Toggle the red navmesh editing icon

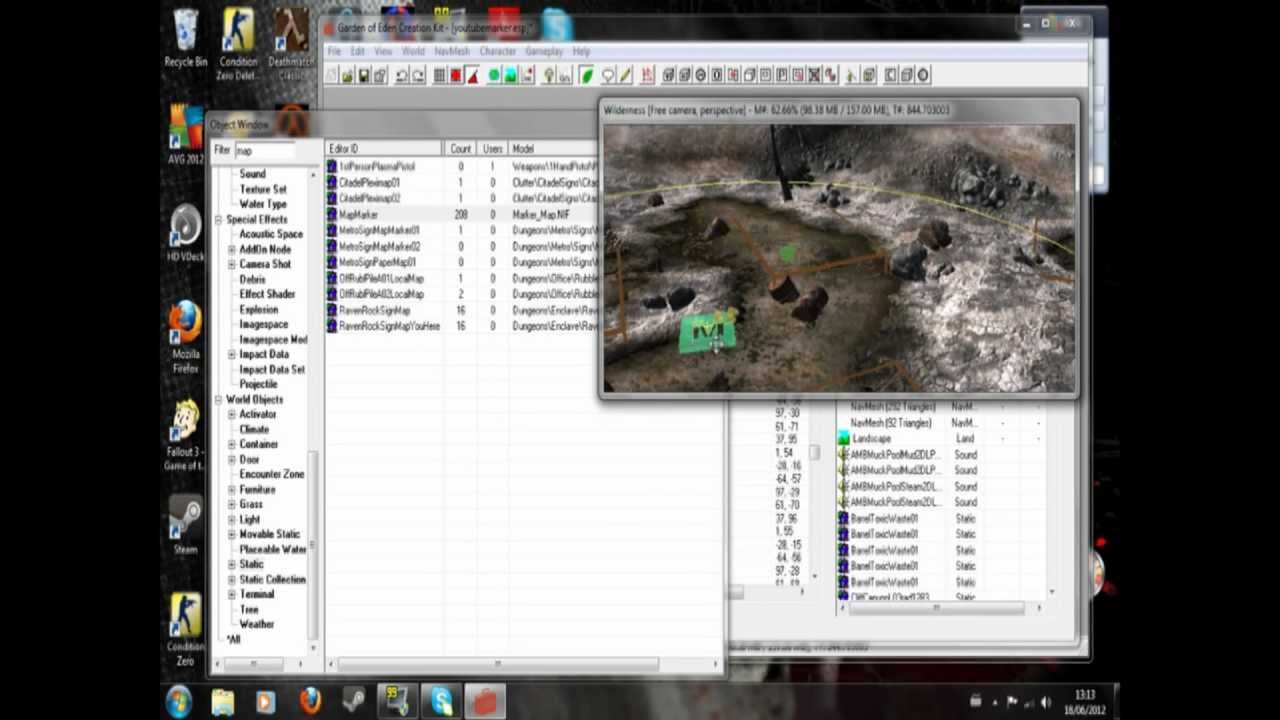pyautogui.click(x=647, y=75)
